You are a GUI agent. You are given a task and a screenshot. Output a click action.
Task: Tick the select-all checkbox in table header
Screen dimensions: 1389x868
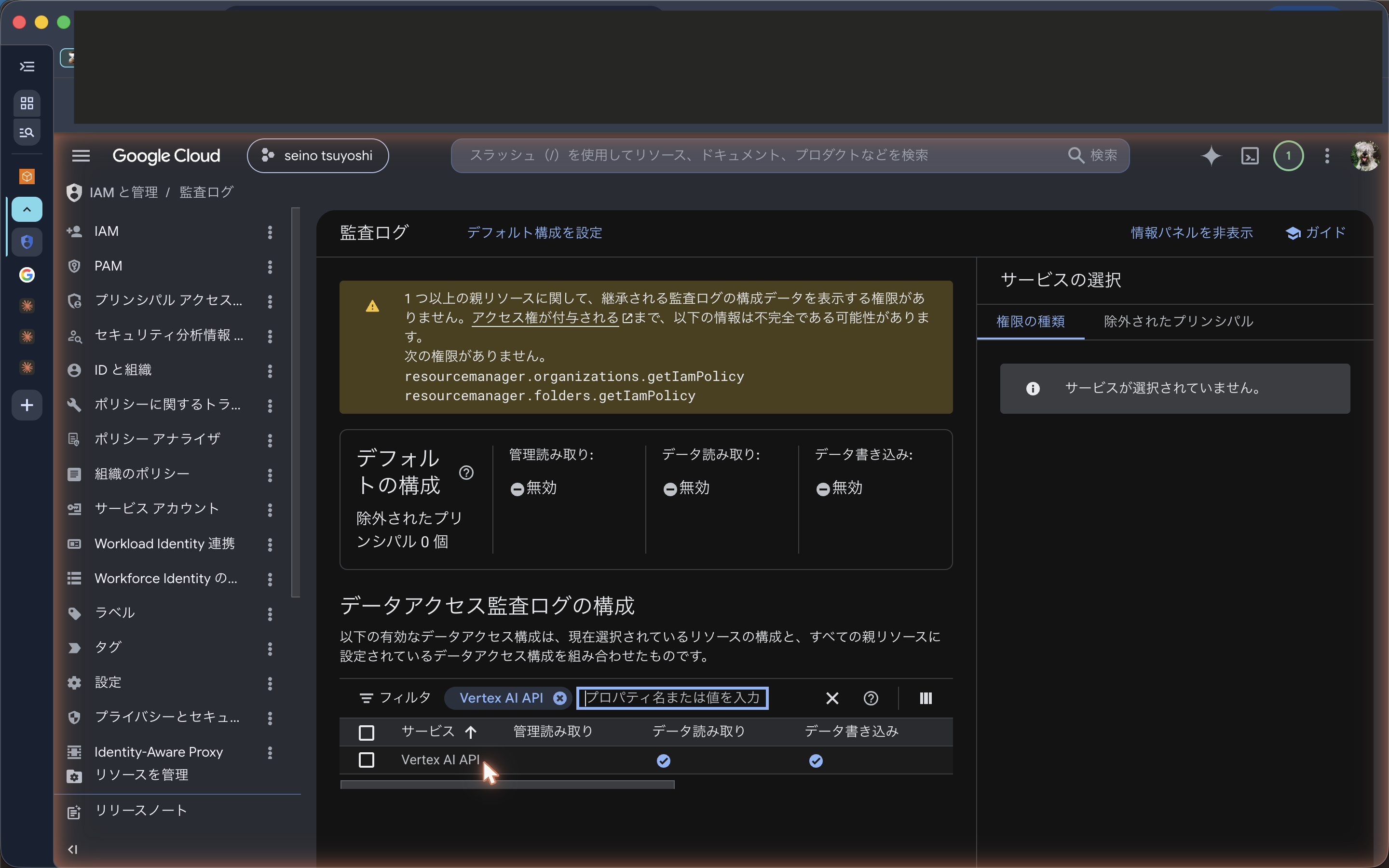(x=366, y=732)
